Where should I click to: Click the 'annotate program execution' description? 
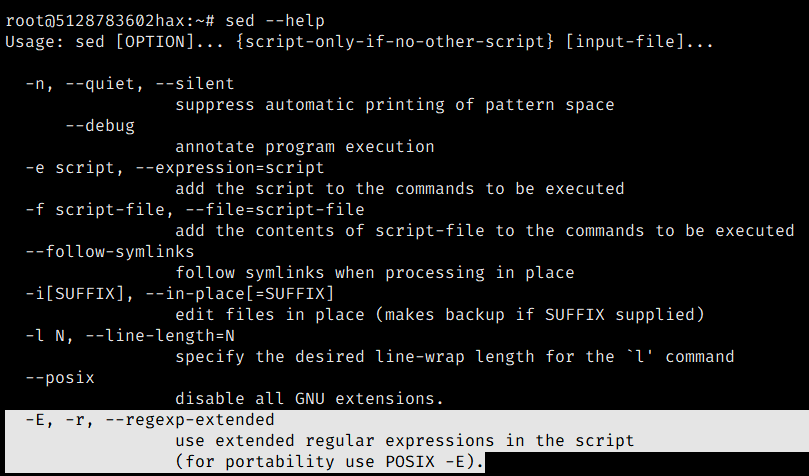coord(305,147)
